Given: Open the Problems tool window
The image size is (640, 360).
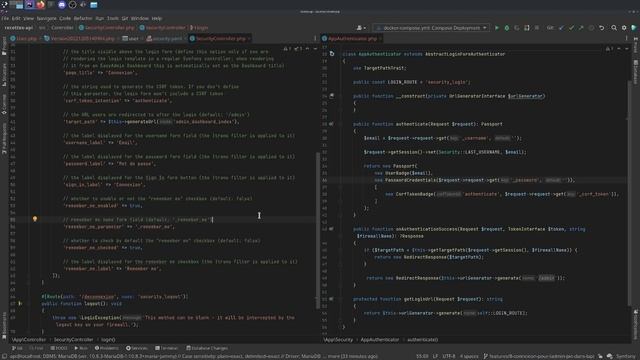Looking at the screenshot, I should (107, 348).
